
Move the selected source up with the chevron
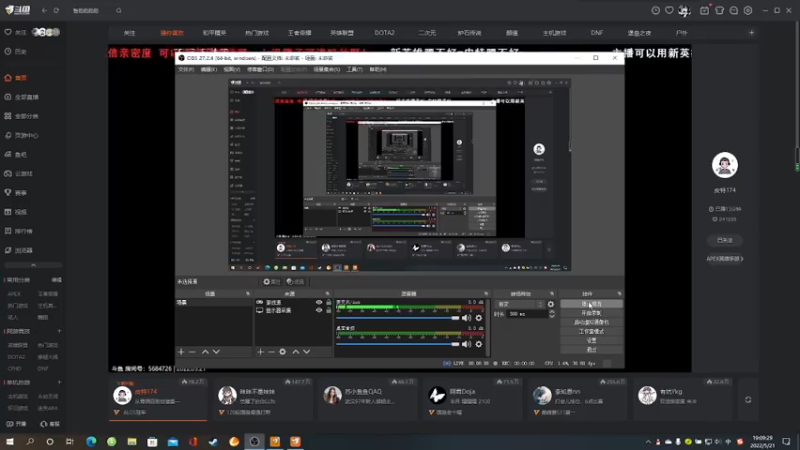(295, 352)
